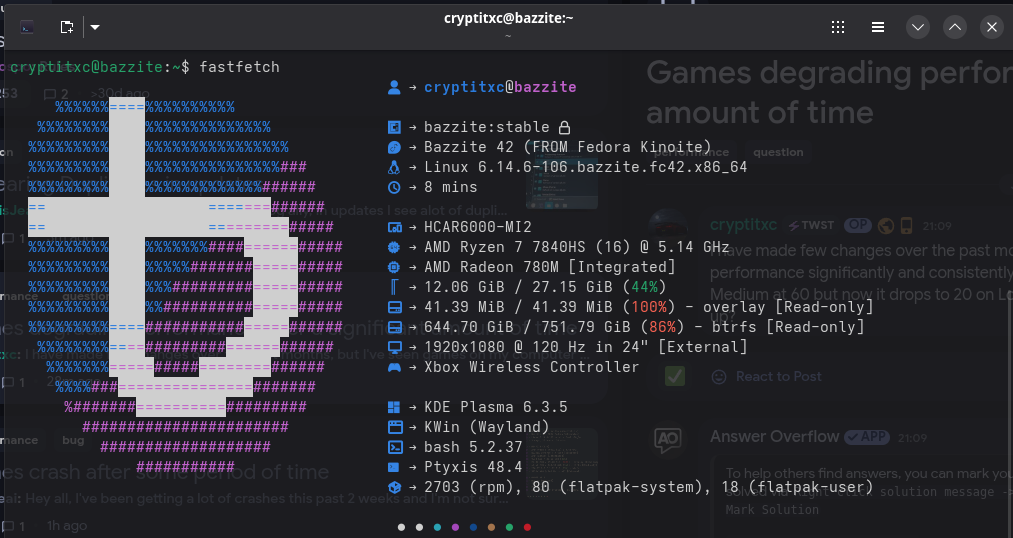Minimize the terminal window
Image resolution: width=1013 pixels, height=538 pixels.
[917, 27]
